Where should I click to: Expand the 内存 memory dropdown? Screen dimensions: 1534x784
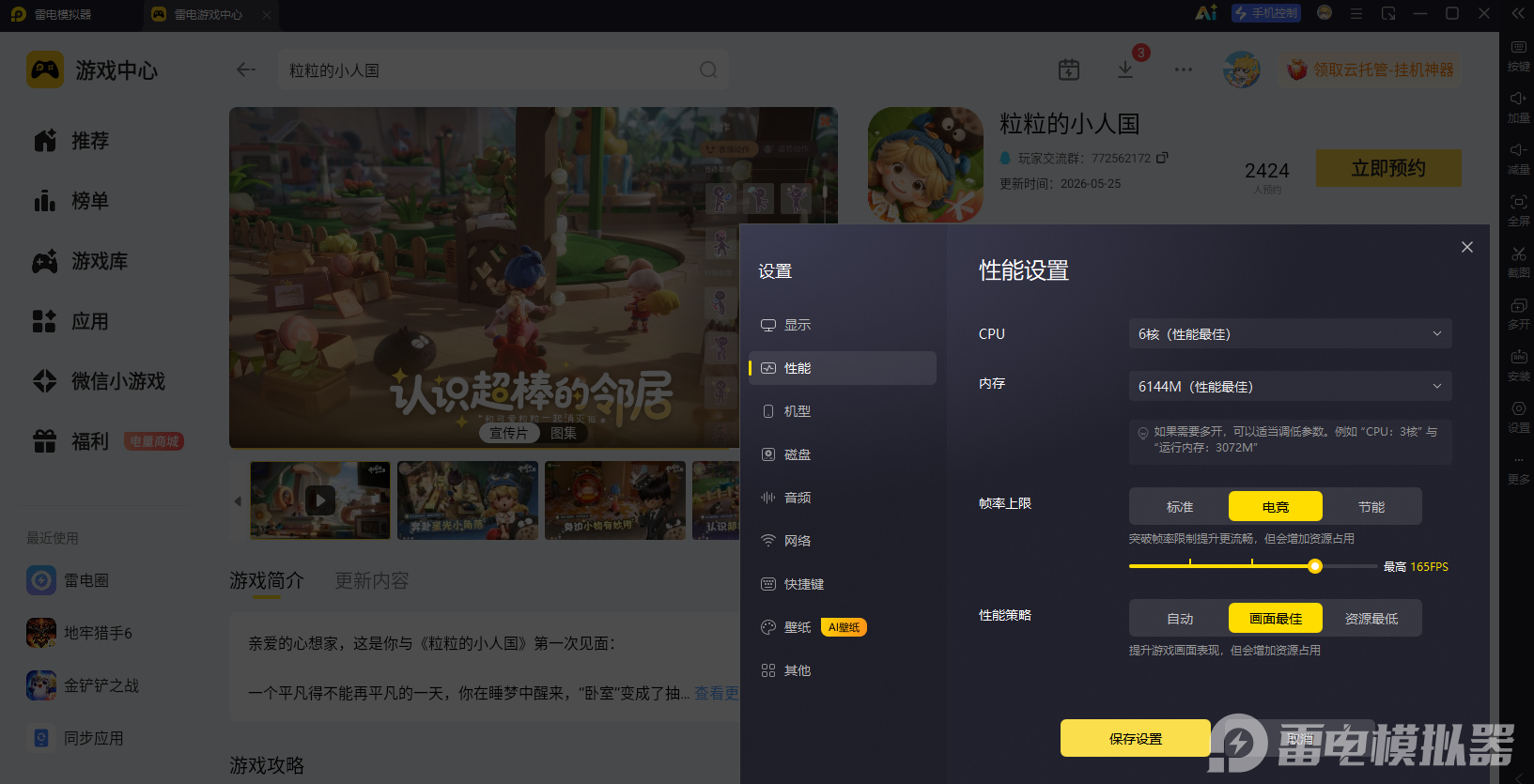coord(1290,386)
